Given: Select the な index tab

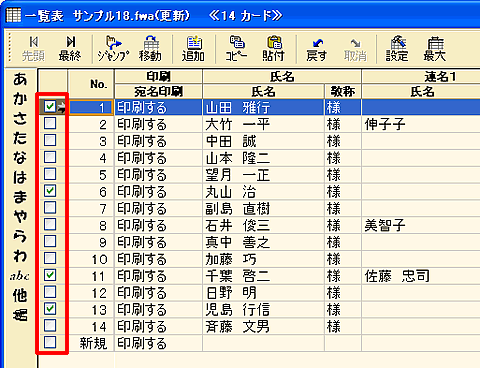Looking at the screenshot, I should [20, 158].
